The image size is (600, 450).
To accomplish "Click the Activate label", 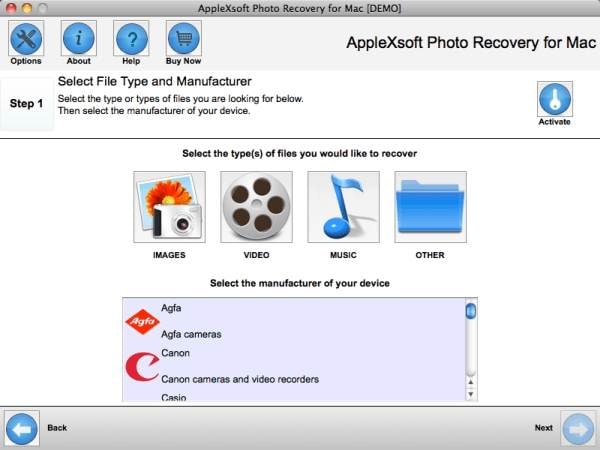I will (554, 122).
